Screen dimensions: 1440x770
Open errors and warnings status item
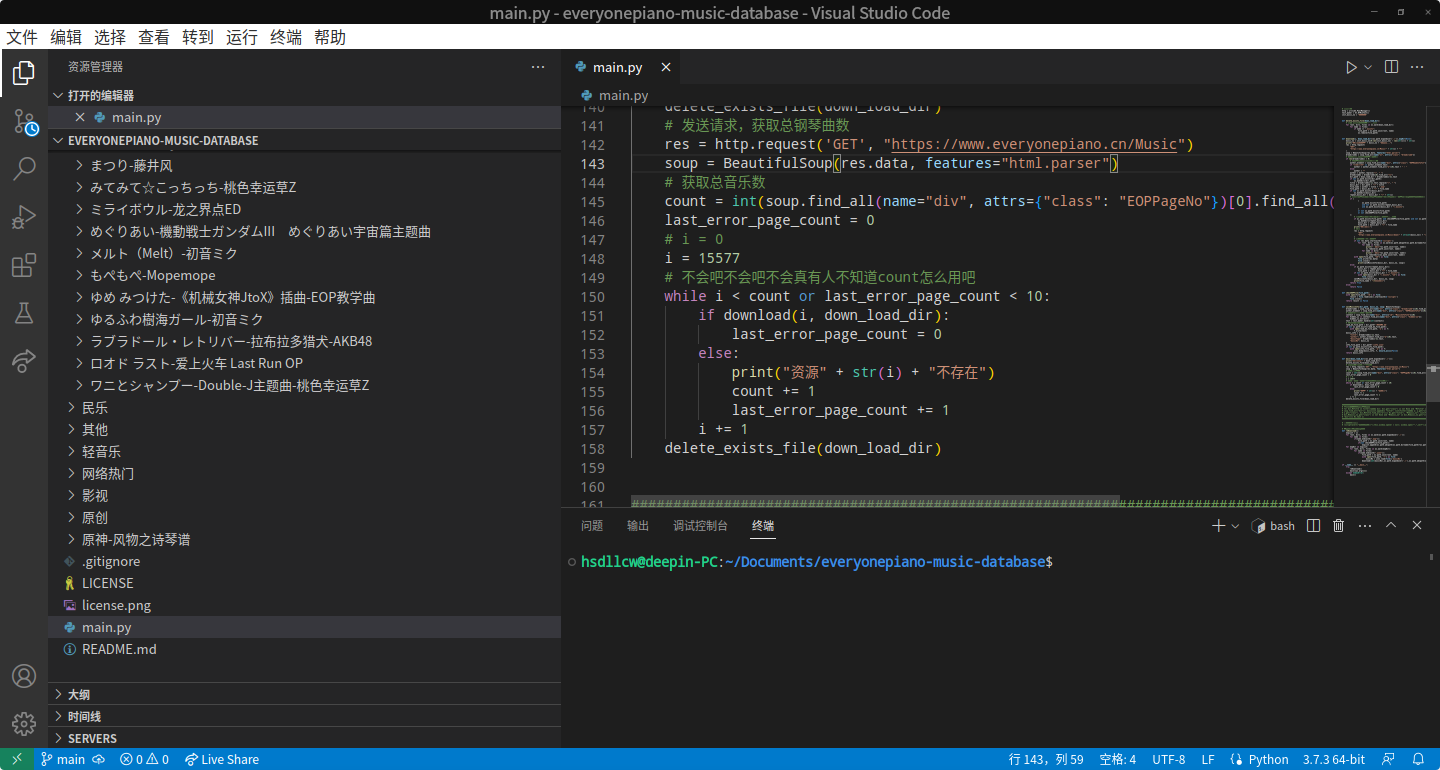[x=145, y=759]
